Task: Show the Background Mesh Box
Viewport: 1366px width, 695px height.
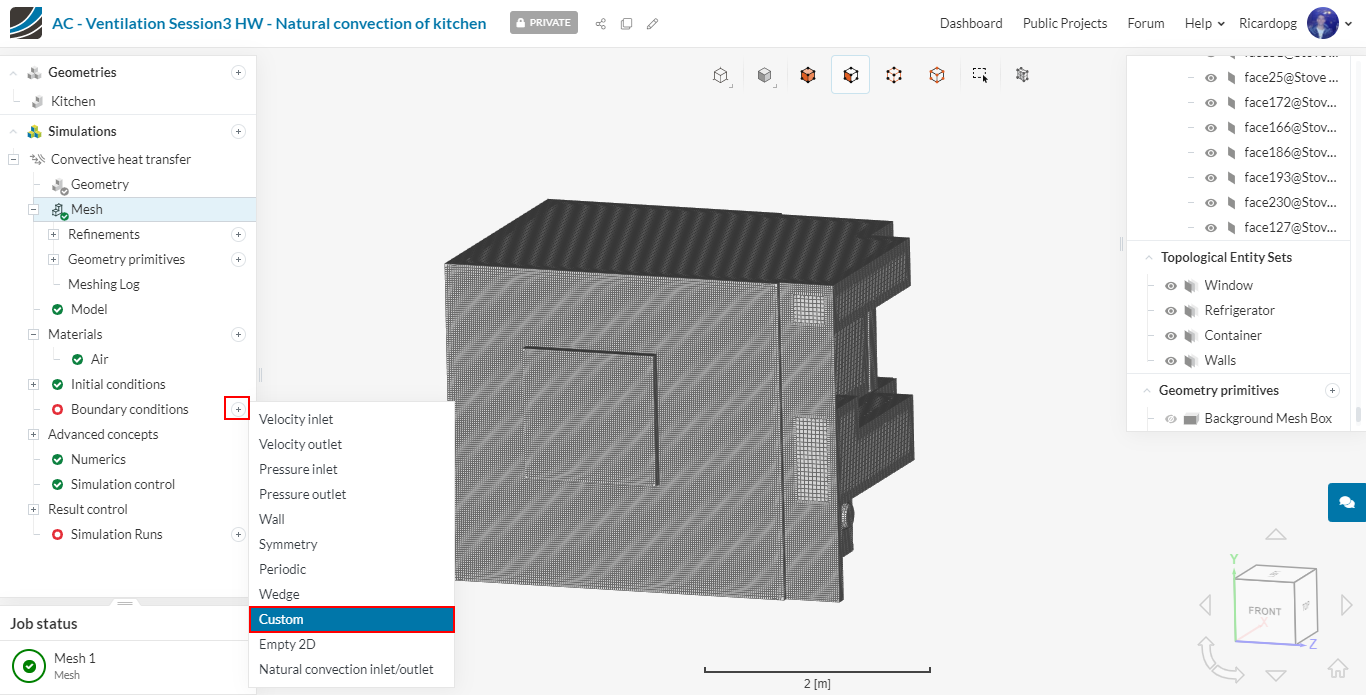Action: pyautogui.click(x=1170, y=419)
